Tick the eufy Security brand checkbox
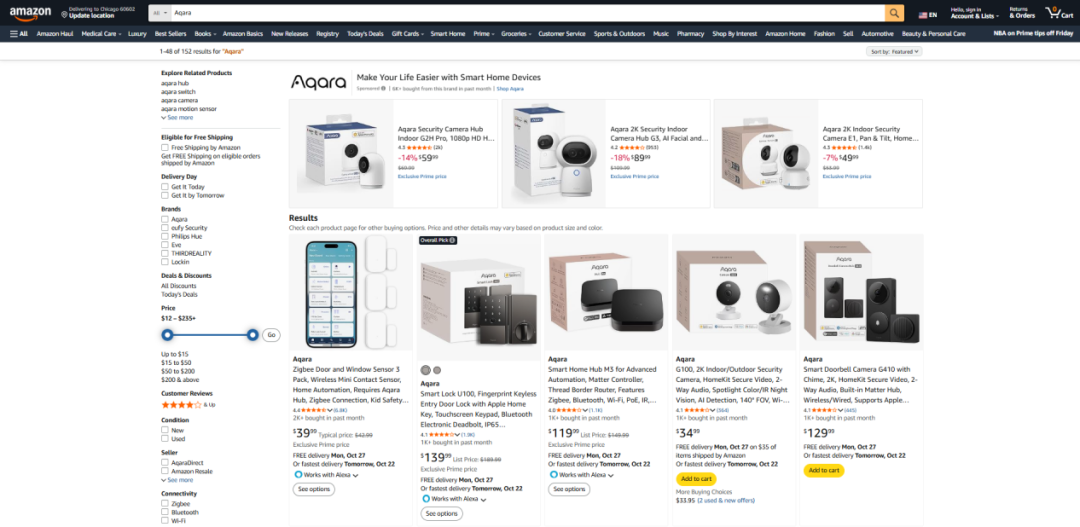The height and width of the screenshot is (527, 1080). 165,227
